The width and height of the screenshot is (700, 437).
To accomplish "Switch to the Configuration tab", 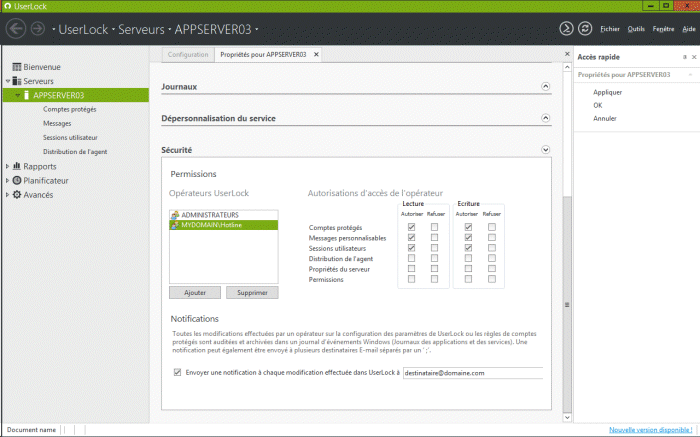I will click(188, 54).
